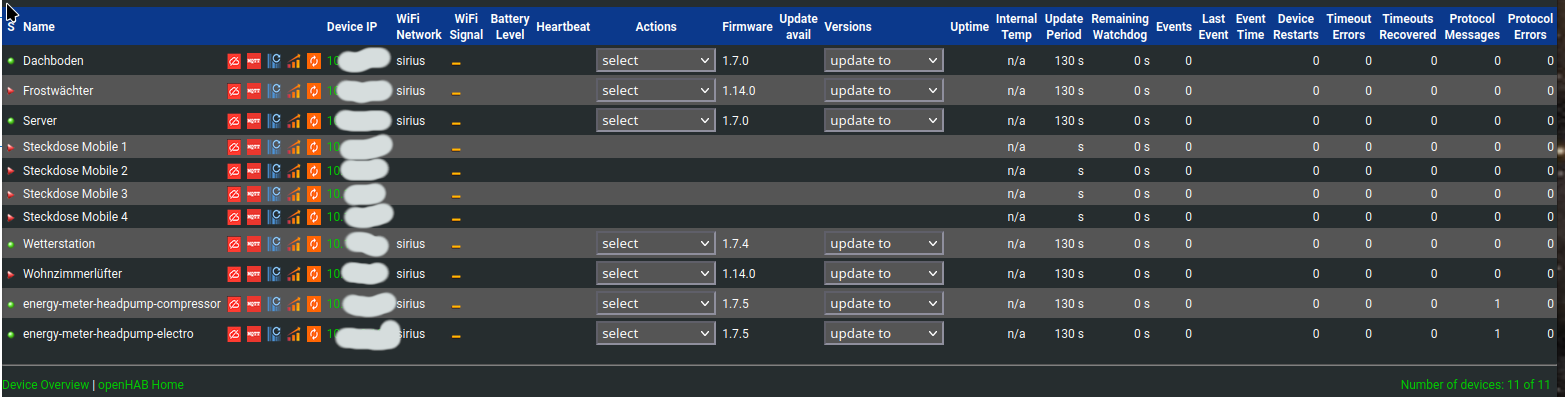Follow the Device Overview link
1565x397 pixels.
(x=45, y=385)
